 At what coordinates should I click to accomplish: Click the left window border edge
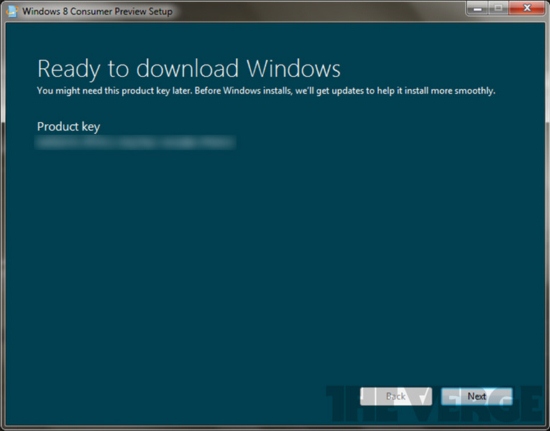(x=3, y=224)
